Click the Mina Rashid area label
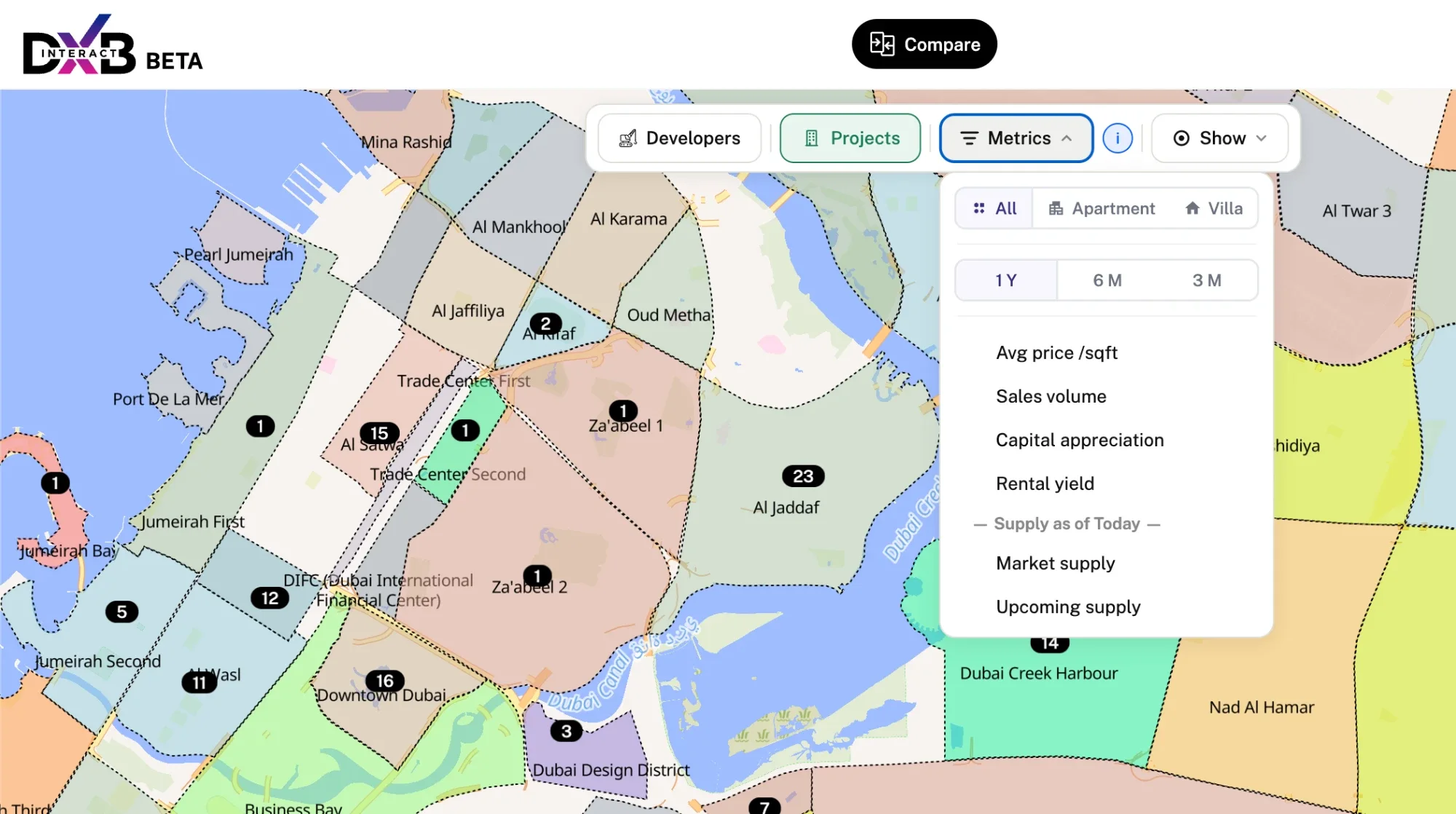The width and height of the screenshot is (1456, 814). pyautogui.click(x=406, y=142)
